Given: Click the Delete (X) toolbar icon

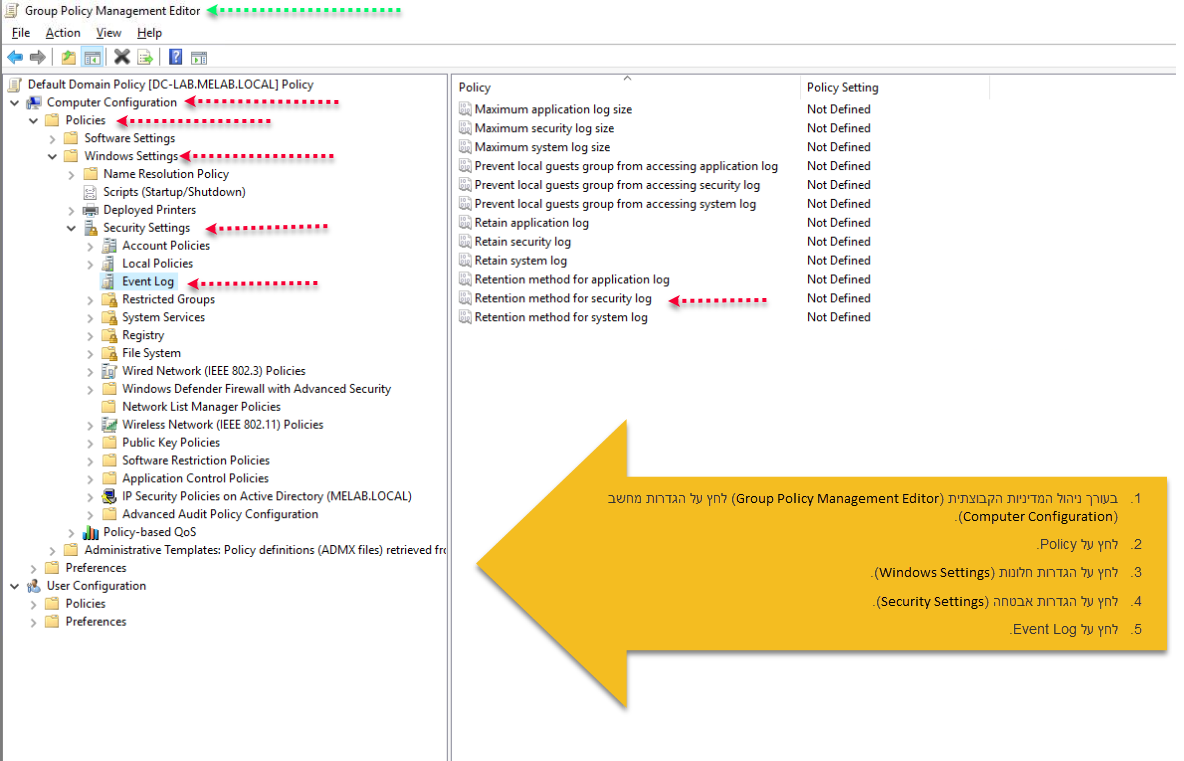Looking at the screenshot, I should pyautogui.click(x=122, y=57).
